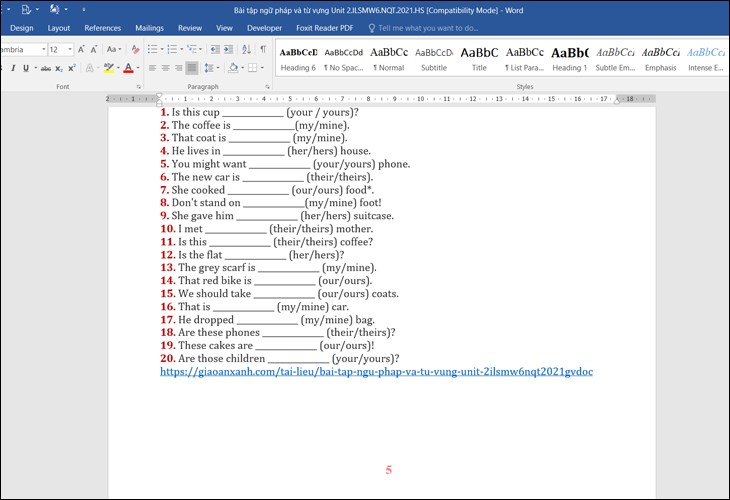The height and width of the screenshot is (500, 730).
Task: Sort the selected text alphabetically
Action: [247, 49]
